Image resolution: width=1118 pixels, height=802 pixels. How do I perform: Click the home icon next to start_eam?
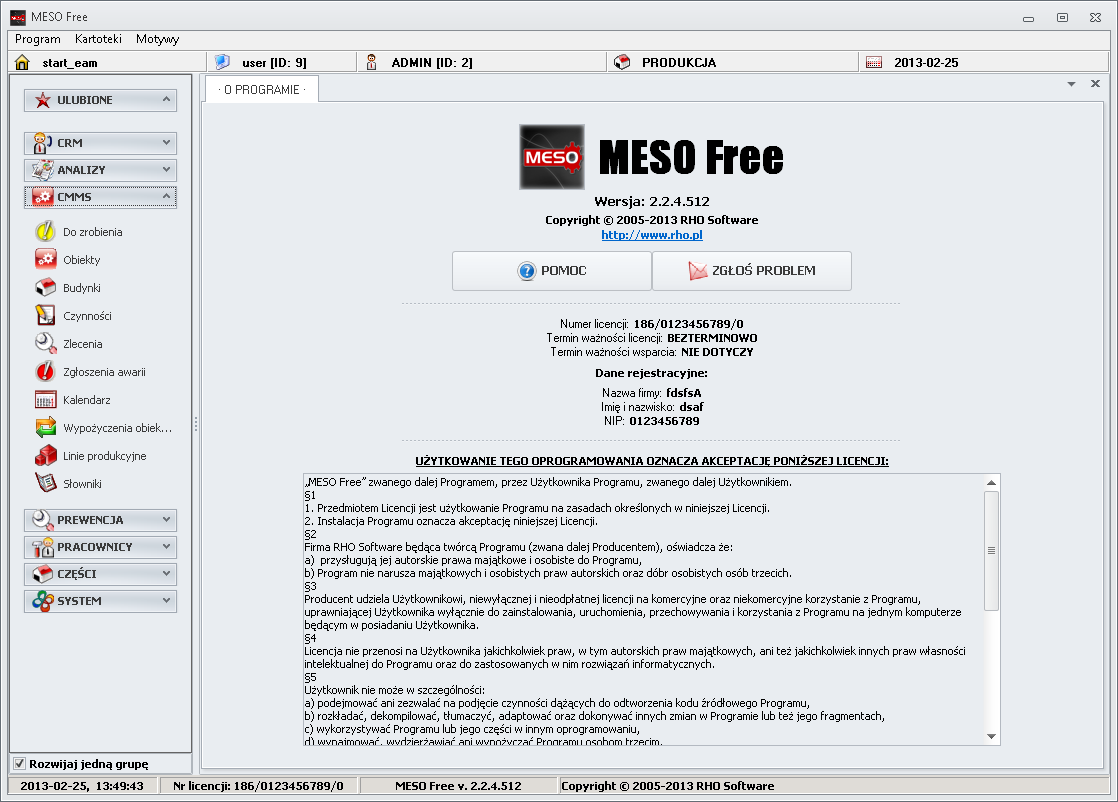point(22,62)
